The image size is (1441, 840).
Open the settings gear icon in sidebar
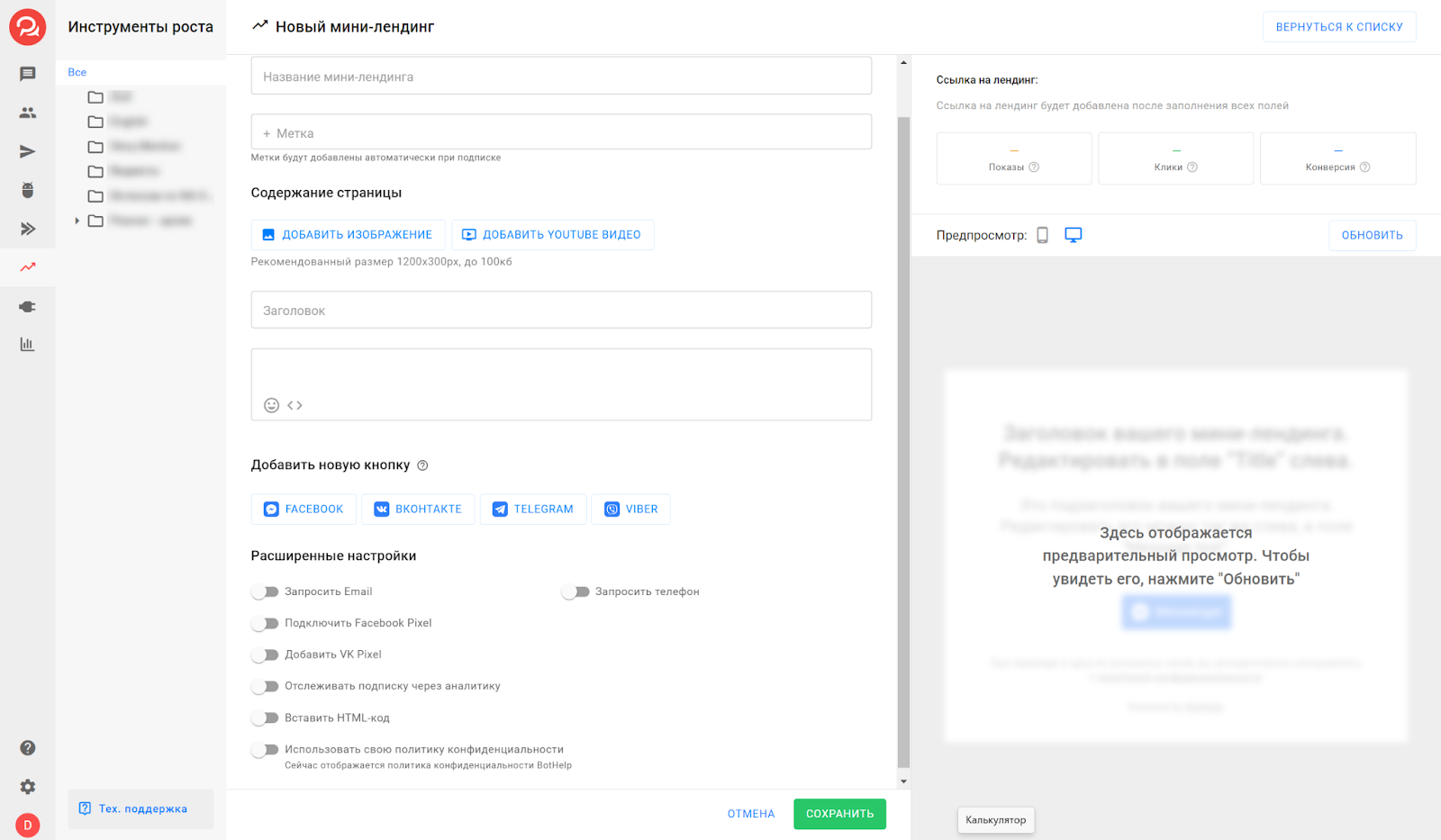tap(28, 787)
